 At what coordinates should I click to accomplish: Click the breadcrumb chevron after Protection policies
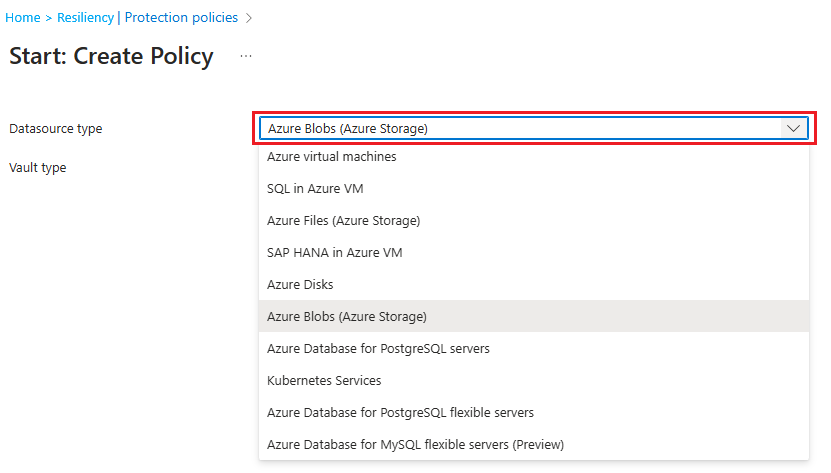pyautogui.click(x=249, y=18)
